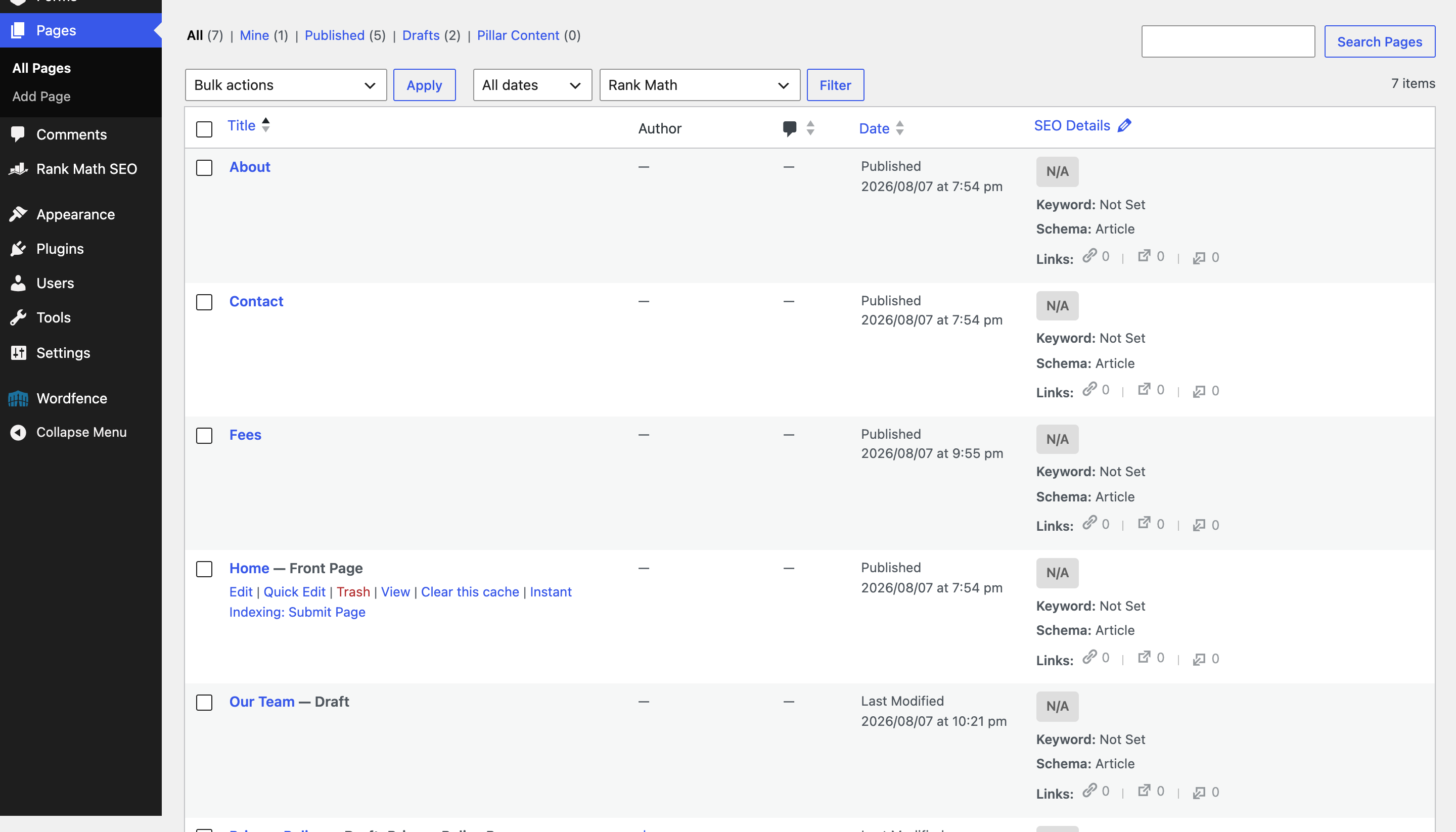Click the Filter button
Screen dimensions: 1456x832
[x=835, y=85]
